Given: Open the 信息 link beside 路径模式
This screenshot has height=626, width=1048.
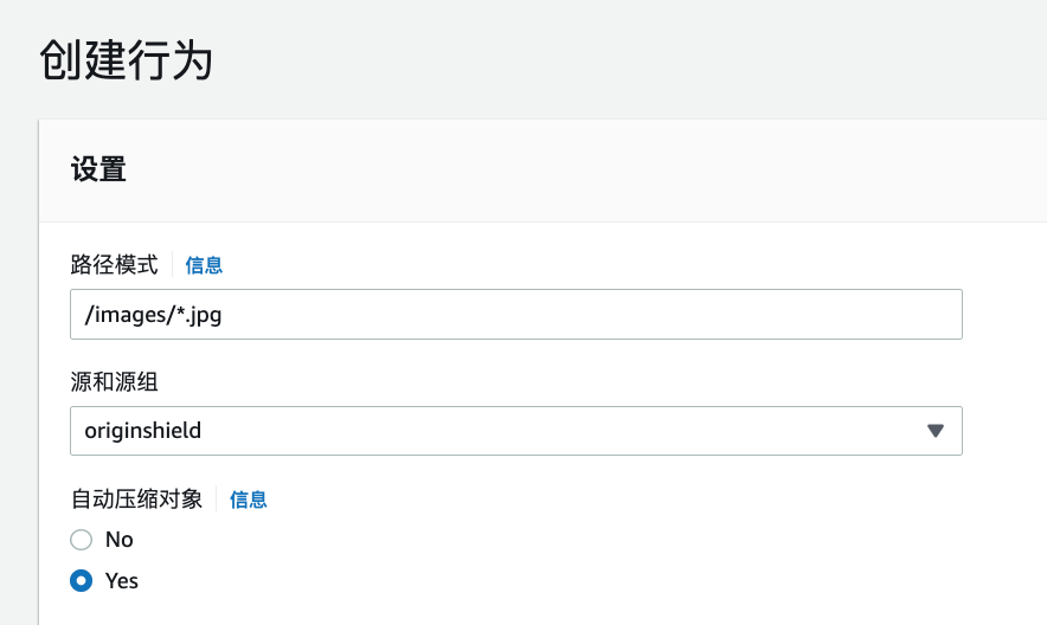Looking at the screenshot, I should point(202,265).
